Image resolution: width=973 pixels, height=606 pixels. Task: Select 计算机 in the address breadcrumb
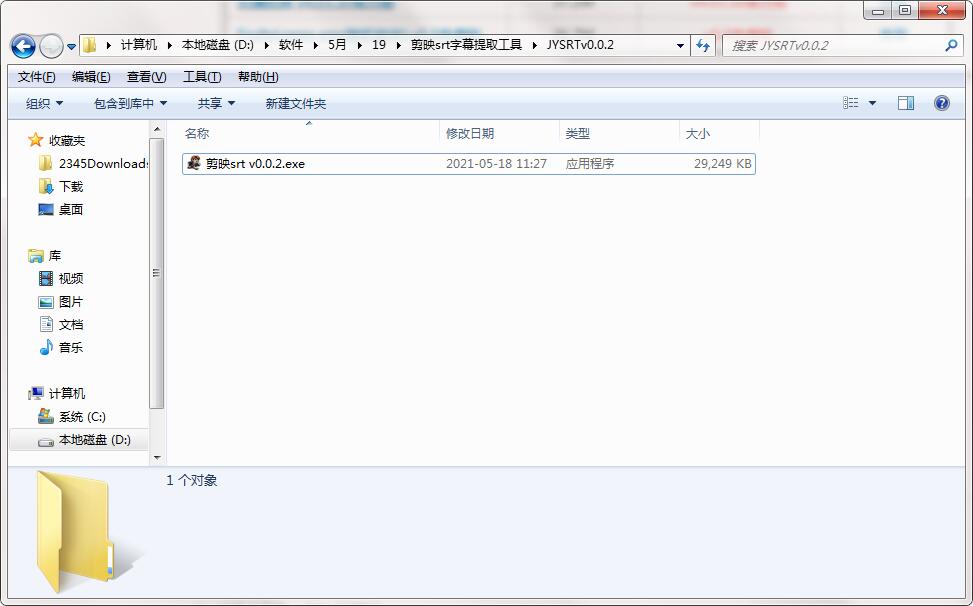138,45
